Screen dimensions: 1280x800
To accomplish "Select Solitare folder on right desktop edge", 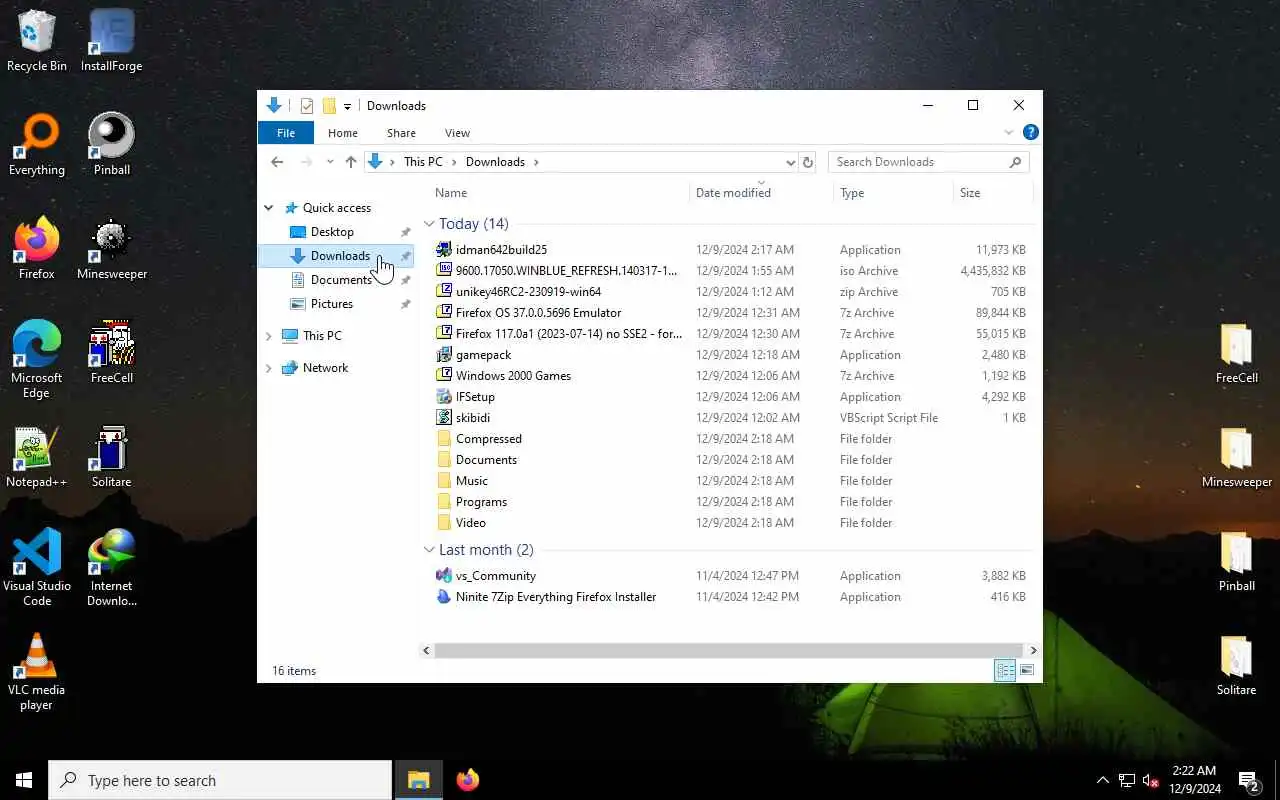I will (1237, 665).
